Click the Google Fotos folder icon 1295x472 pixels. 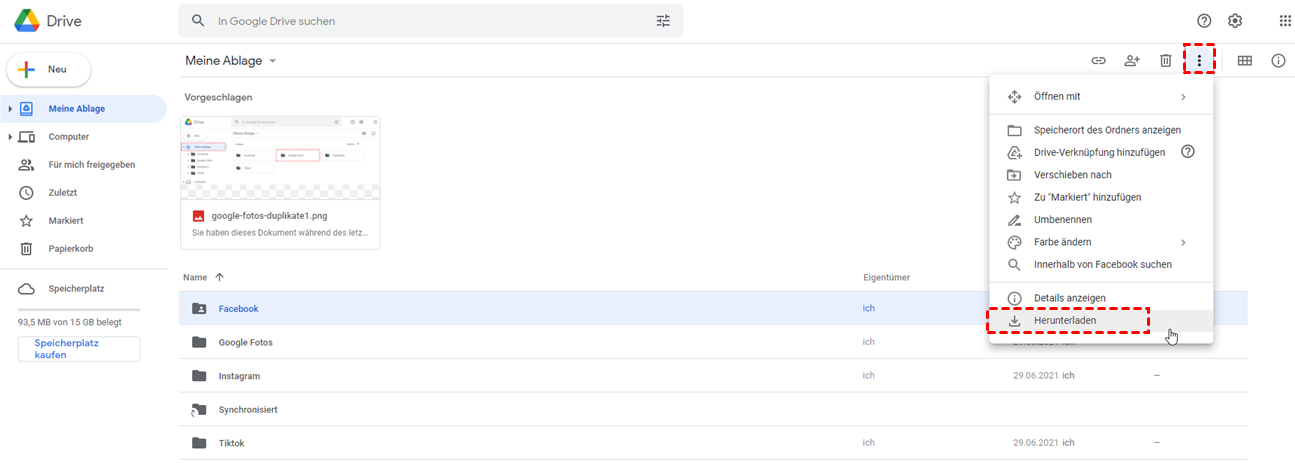click(199, 343)
